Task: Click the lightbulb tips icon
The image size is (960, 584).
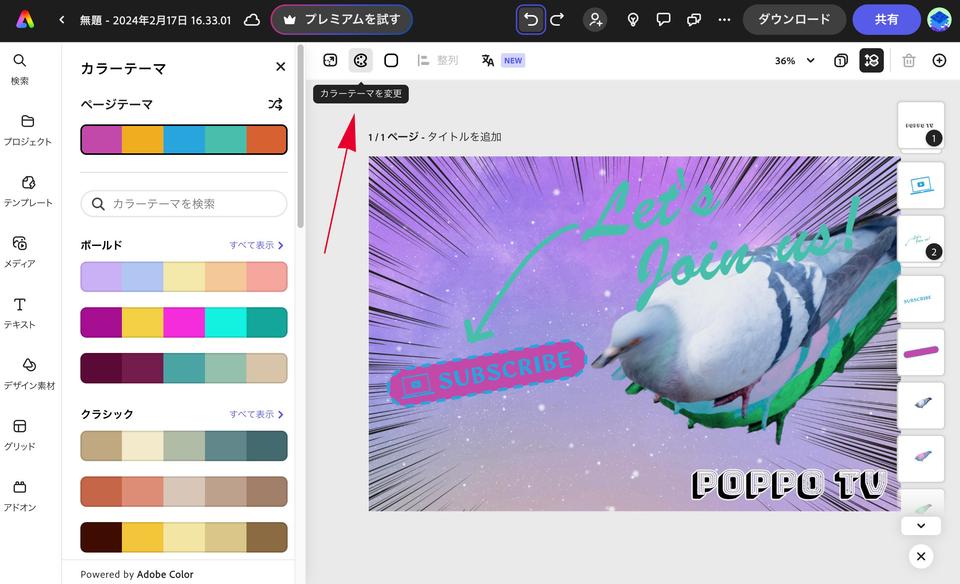Action: pyautogui.click(x=632, y=19)
